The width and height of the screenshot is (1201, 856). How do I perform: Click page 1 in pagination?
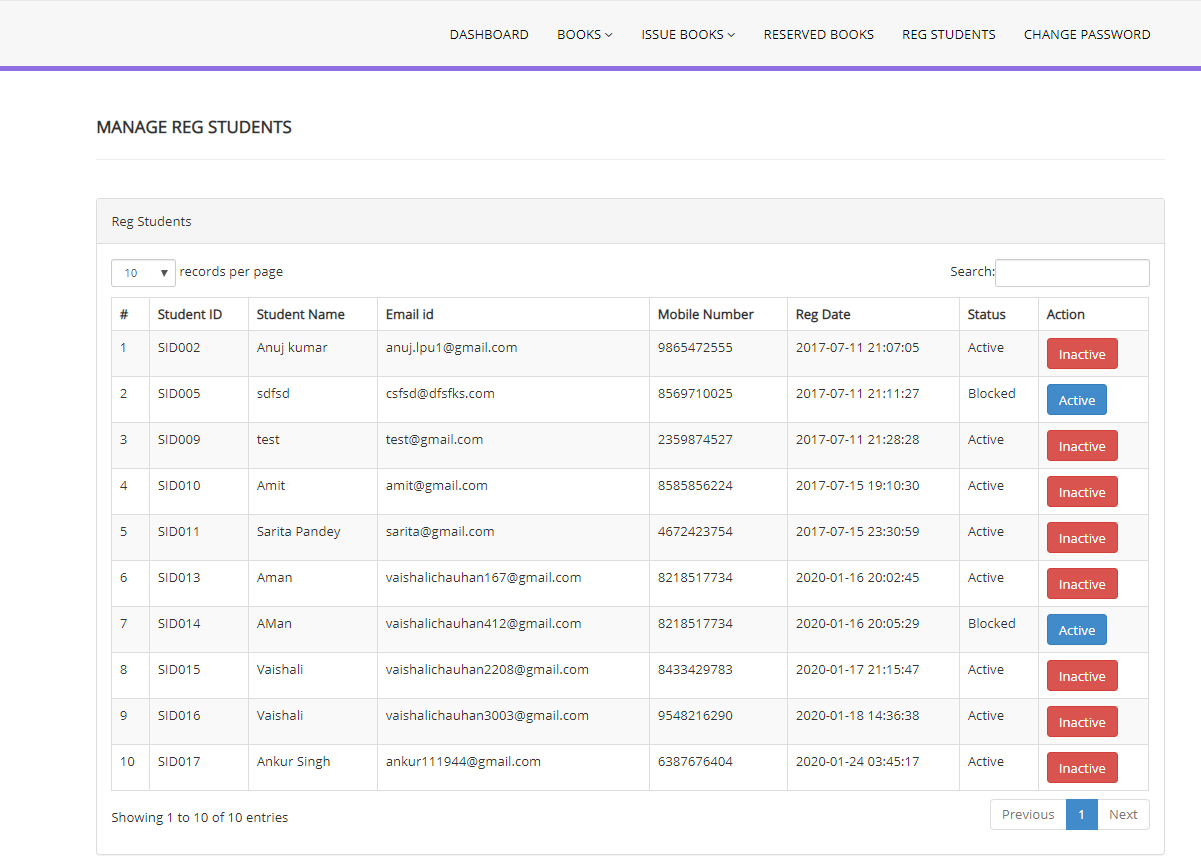pyautogui.click(x=1081, y=814)
